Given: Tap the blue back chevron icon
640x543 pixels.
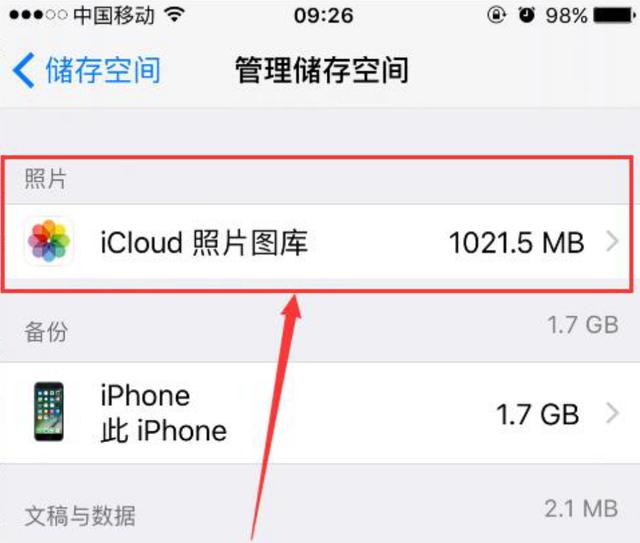Looking at the screenshot, I should 23,70.
